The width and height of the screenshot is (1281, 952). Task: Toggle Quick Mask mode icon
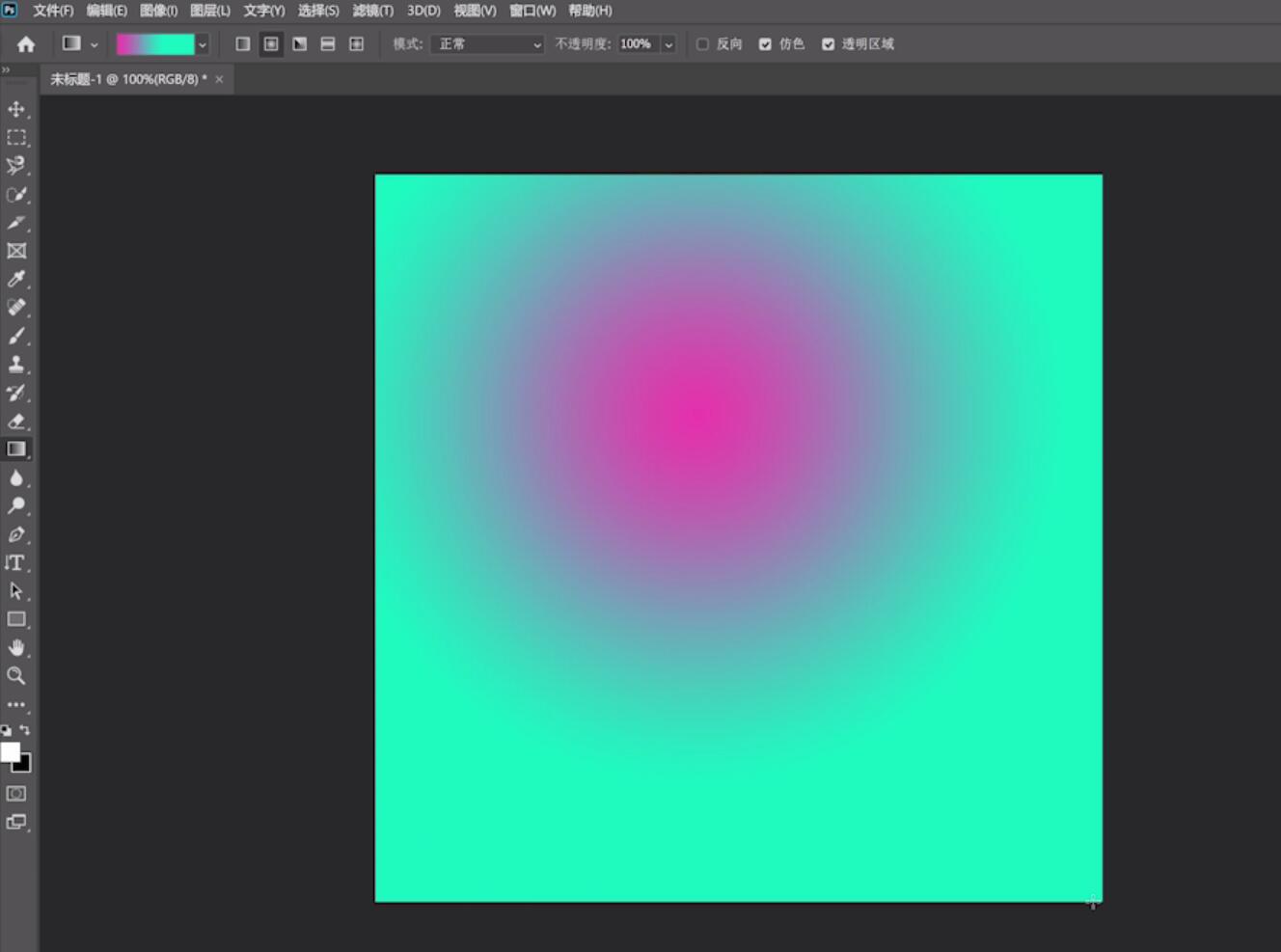coord(16,794)
